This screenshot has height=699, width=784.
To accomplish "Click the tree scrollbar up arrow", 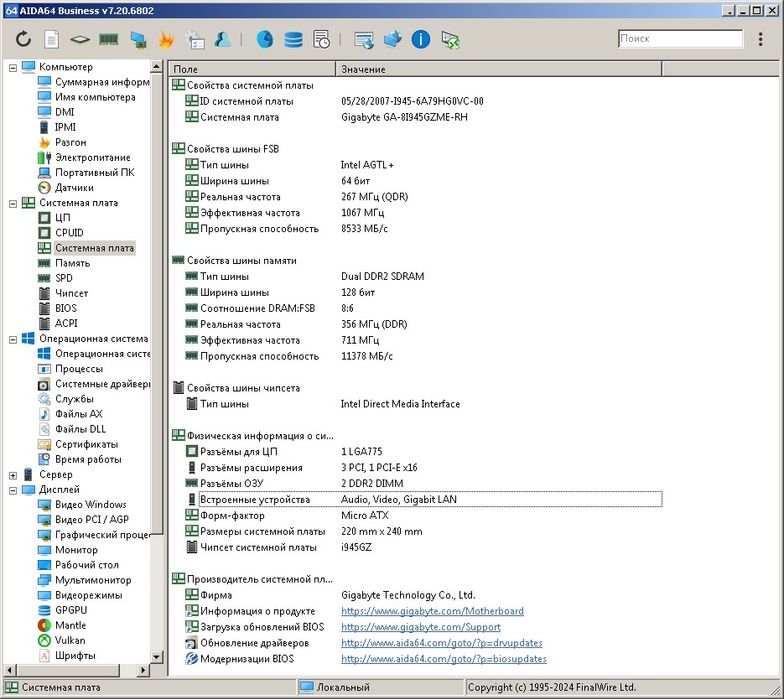I will pyautogui.click(x=156, y=66).
